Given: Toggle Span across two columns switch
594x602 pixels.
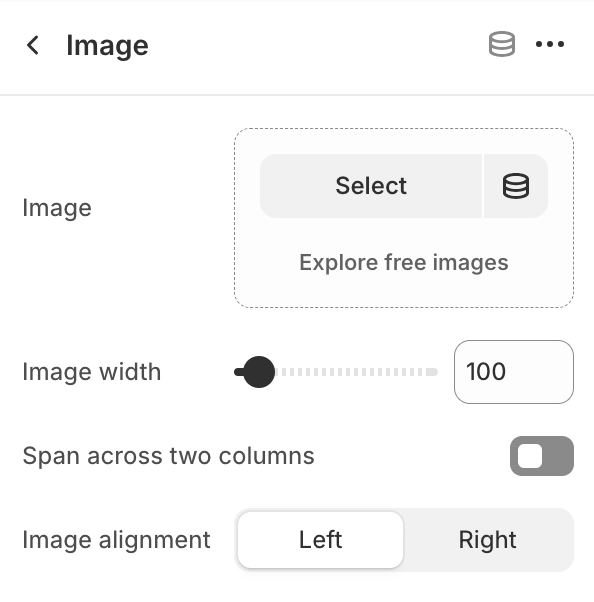Looking at the screenshot, I should (542, 456).
